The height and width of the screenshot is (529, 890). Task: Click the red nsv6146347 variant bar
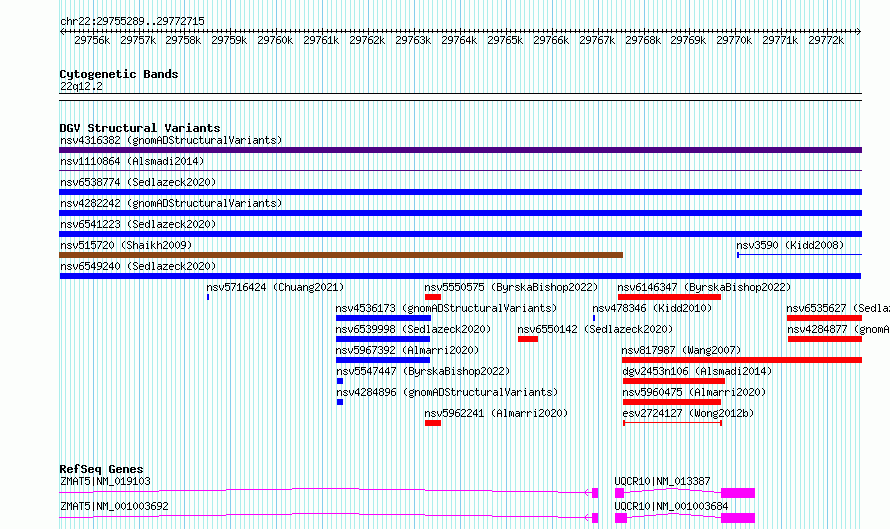click(669, 297)
